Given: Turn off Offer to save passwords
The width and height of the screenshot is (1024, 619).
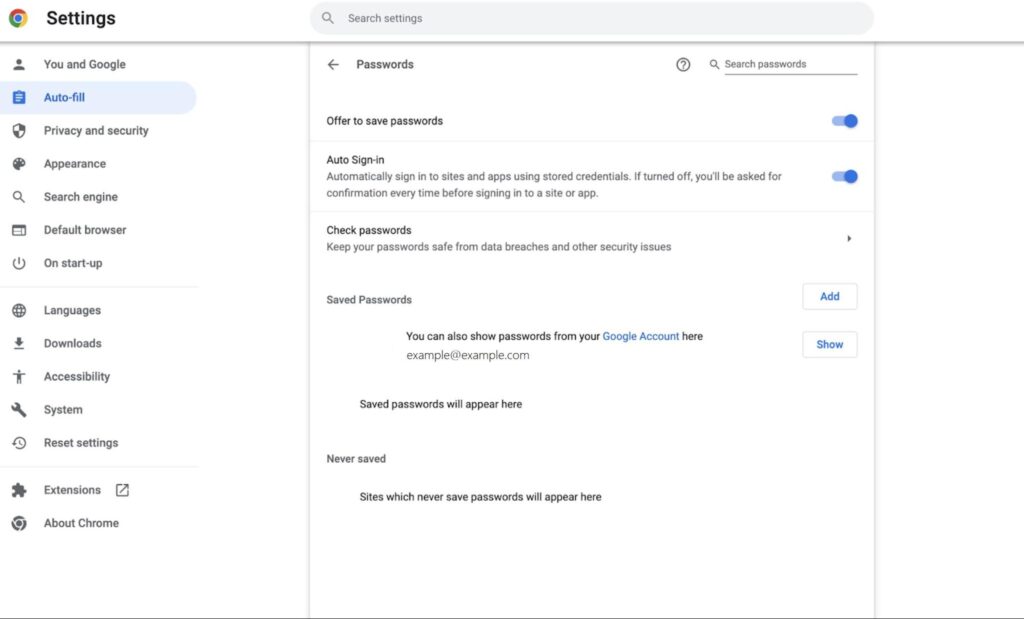Looking at the screenshot, I should [845, 121].
